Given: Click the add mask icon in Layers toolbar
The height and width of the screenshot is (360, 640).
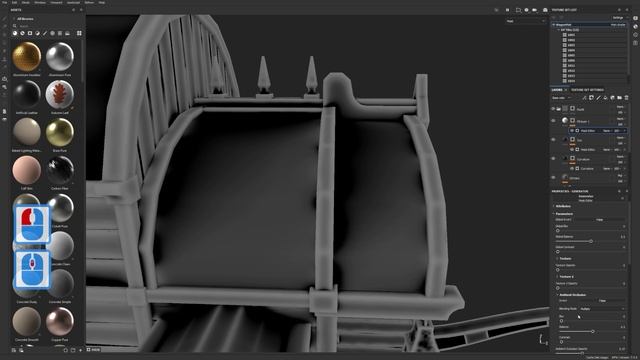Looking at the screenshot, I should tap(591, 98).
